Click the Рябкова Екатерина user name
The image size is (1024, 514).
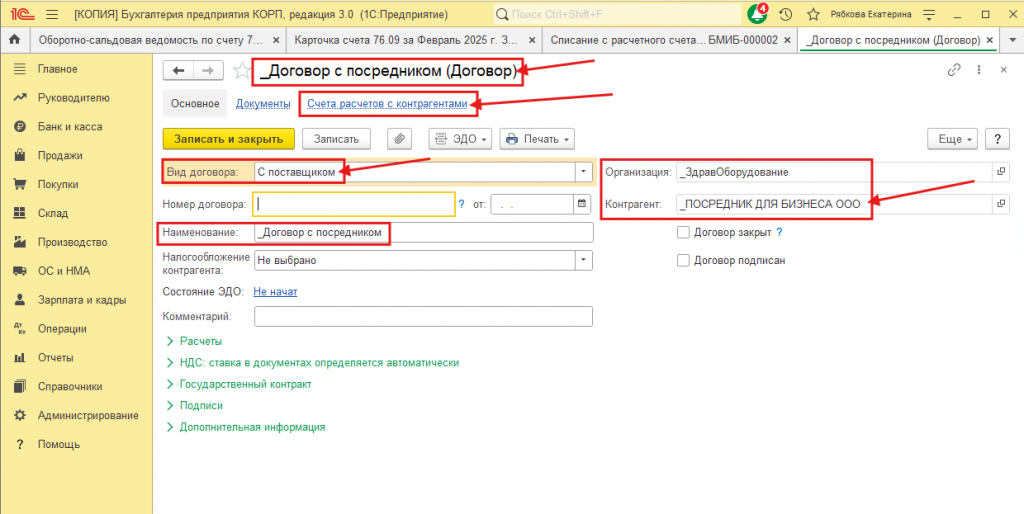[x=871, y=14]
